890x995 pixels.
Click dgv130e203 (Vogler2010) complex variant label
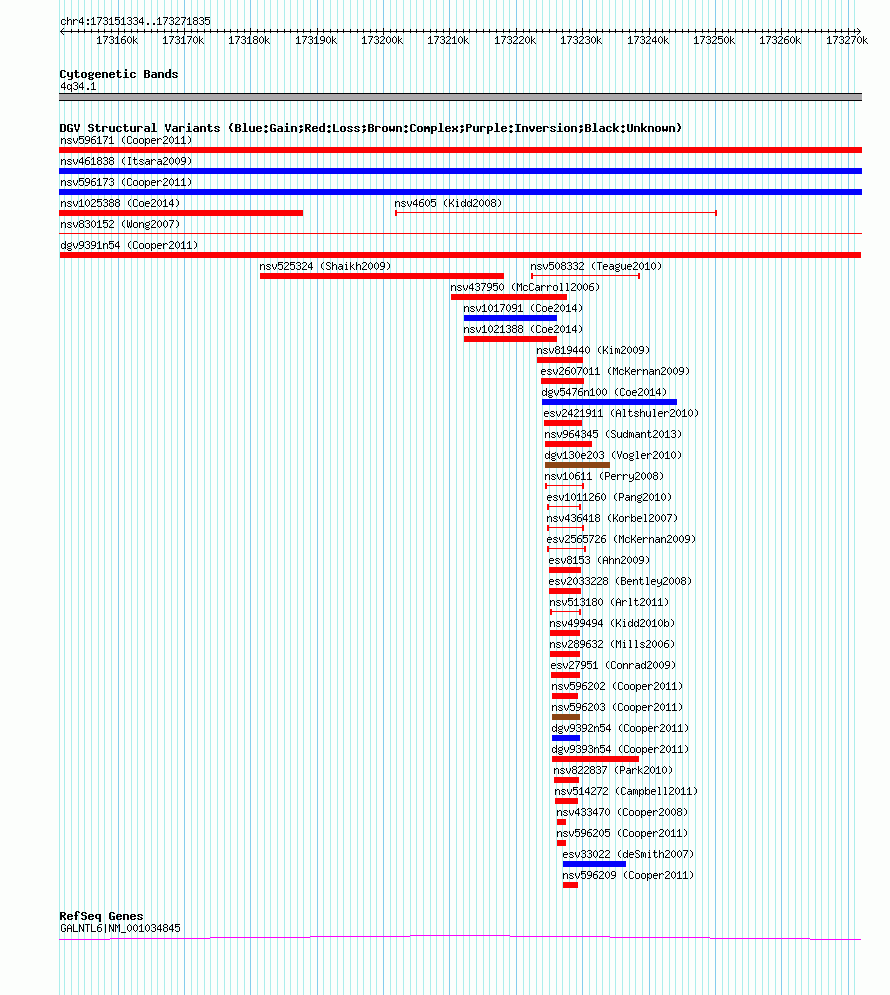(x=613, y=455)
